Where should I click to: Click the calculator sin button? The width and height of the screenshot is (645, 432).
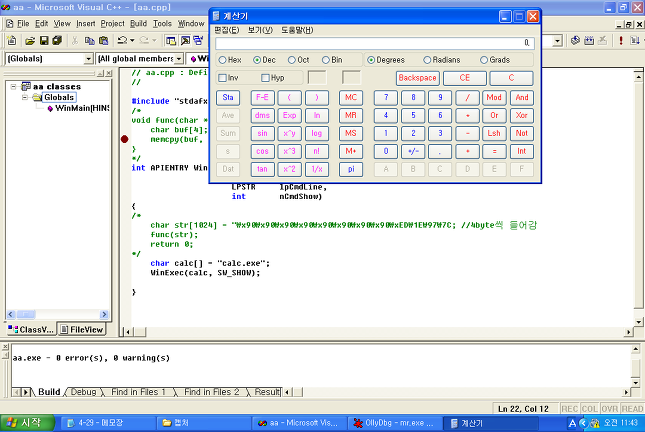[x=262, y=133]
